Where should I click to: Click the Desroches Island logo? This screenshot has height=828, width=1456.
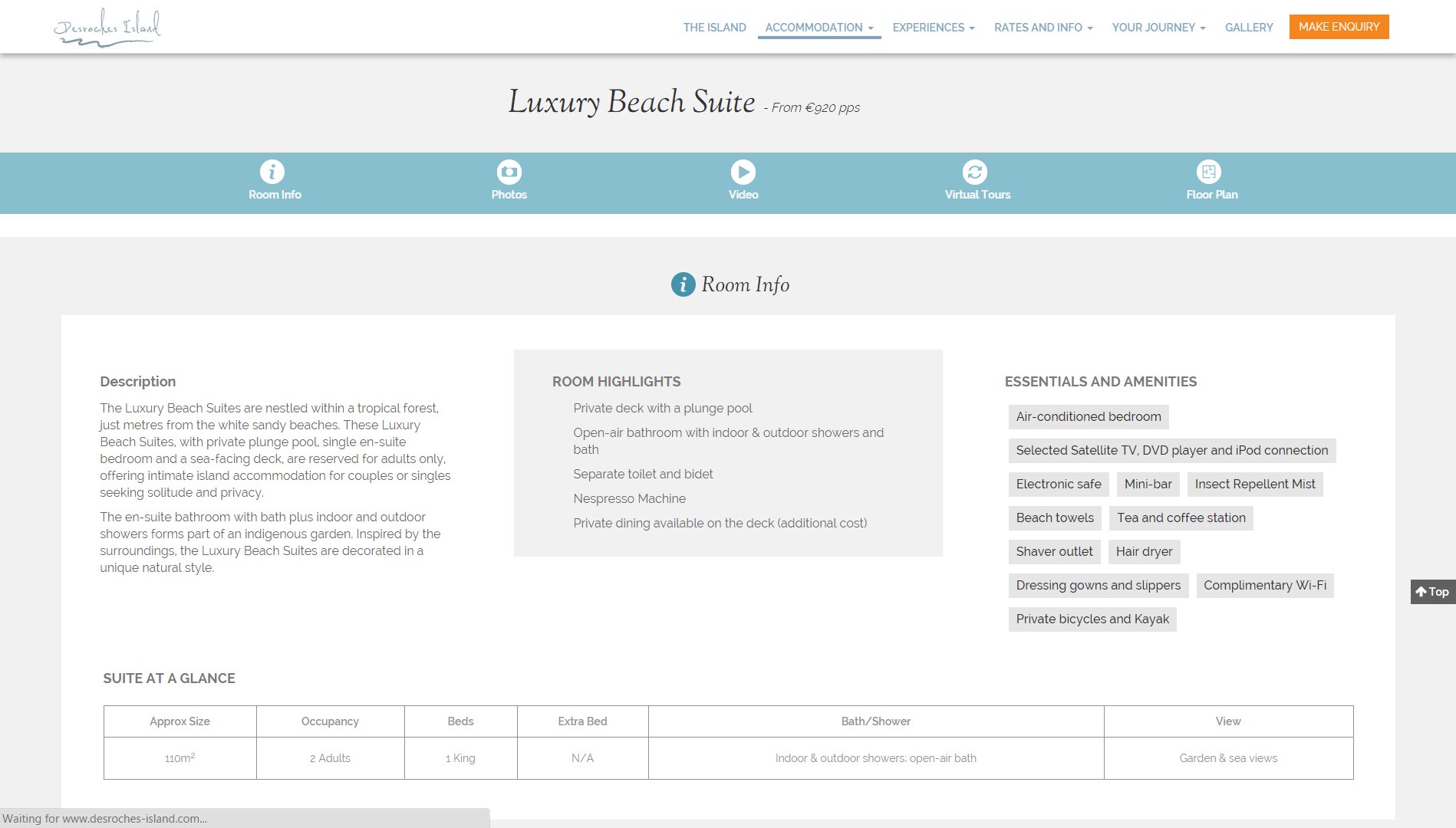coord(107,28)
